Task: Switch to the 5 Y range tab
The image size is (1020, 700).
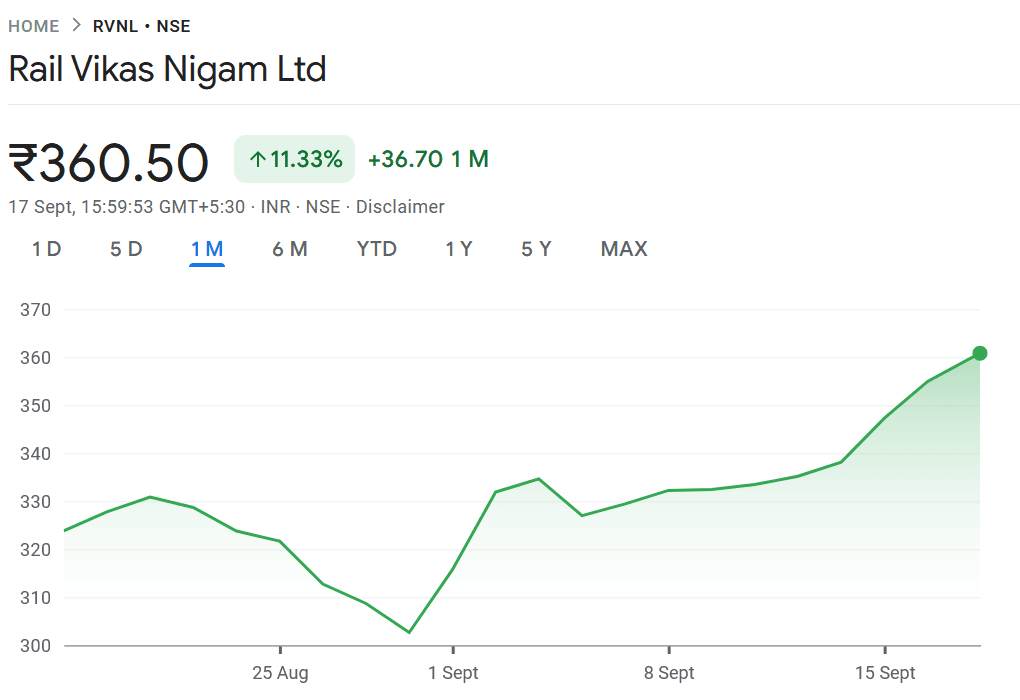Action: [x=536, y=249]
